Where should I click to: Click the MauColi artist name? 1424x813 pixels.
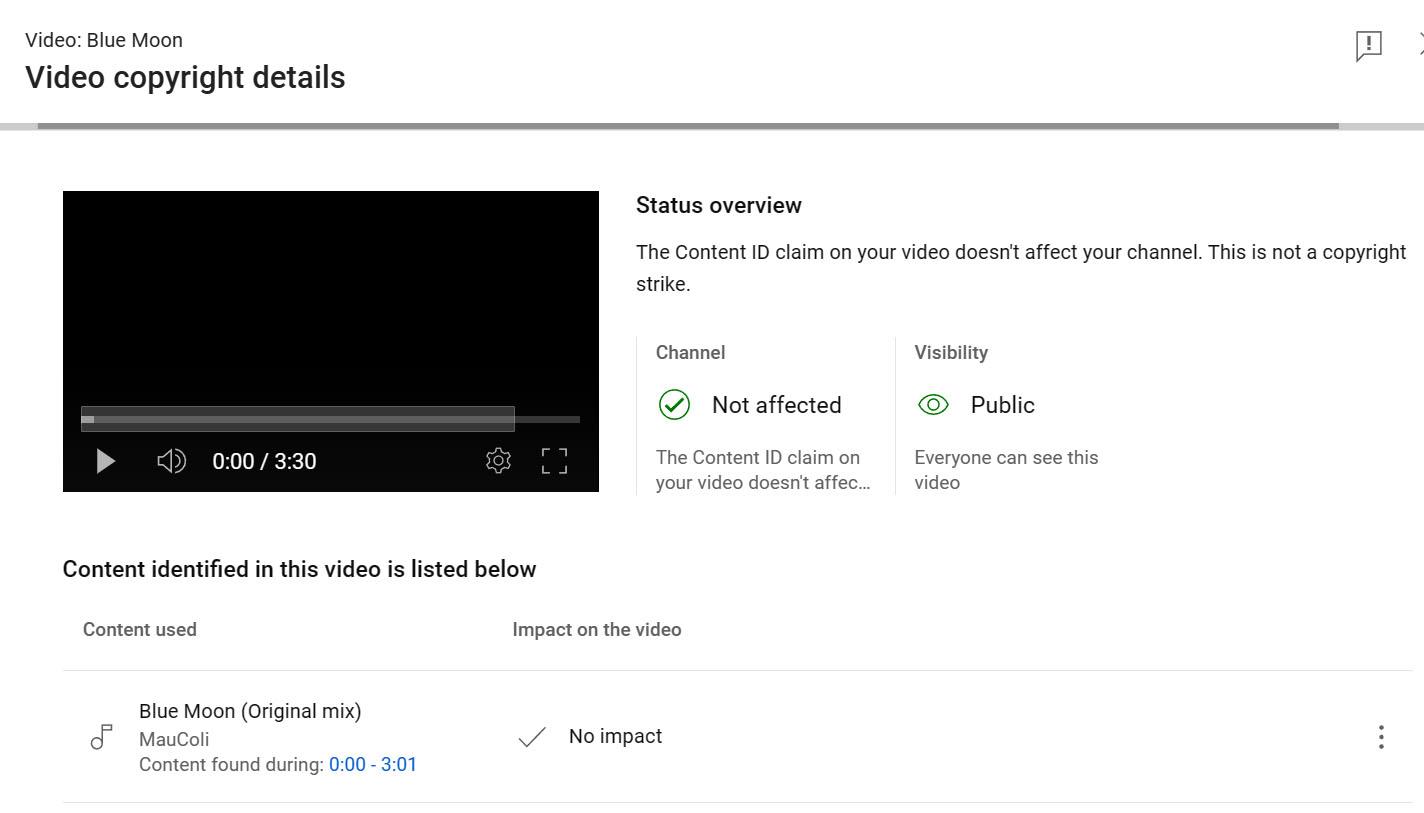point(174,739)
